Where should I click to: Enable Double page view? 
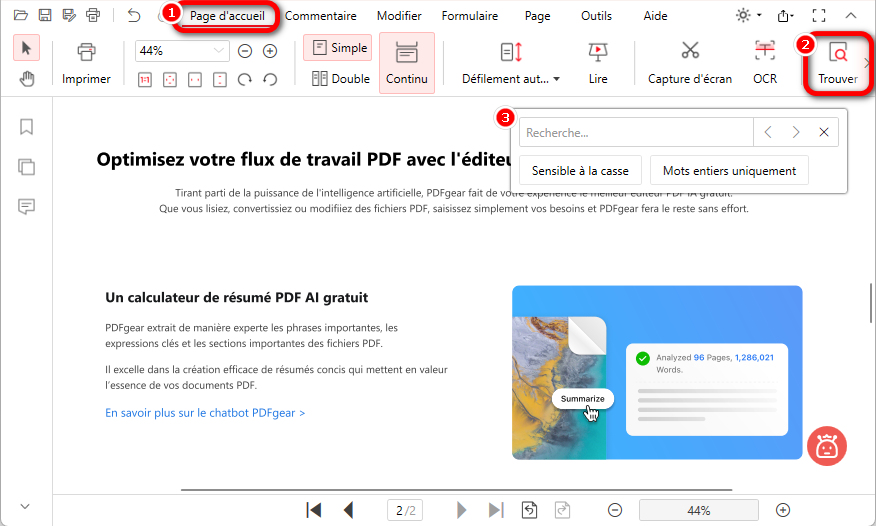coord(341,79)
